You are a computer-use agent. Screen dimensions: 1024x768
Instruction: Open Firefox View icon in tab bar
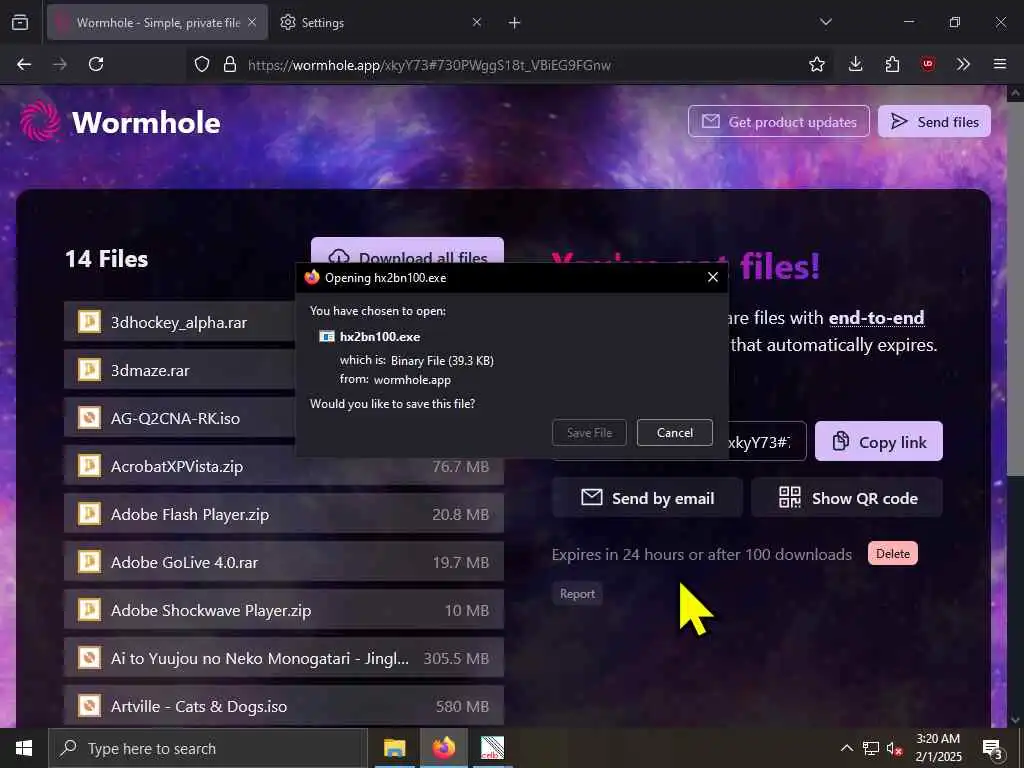pos(20,22)
